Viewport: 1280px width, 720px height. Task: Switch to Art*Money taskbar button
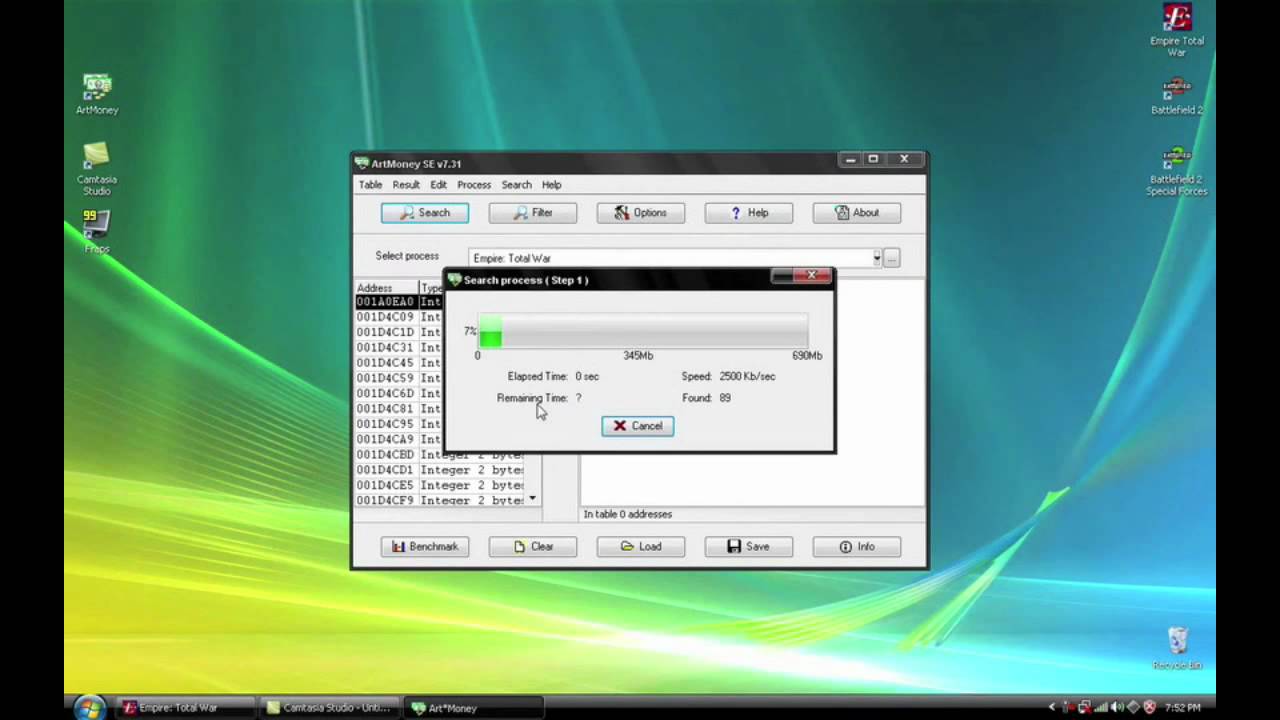[x=474, y=707]
